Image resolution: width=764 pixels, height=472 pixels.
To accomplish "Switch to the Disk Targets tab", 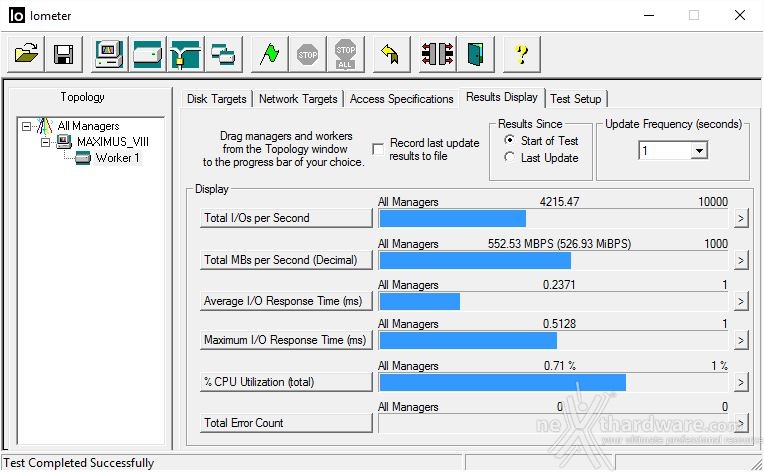I will click(216, 99).
